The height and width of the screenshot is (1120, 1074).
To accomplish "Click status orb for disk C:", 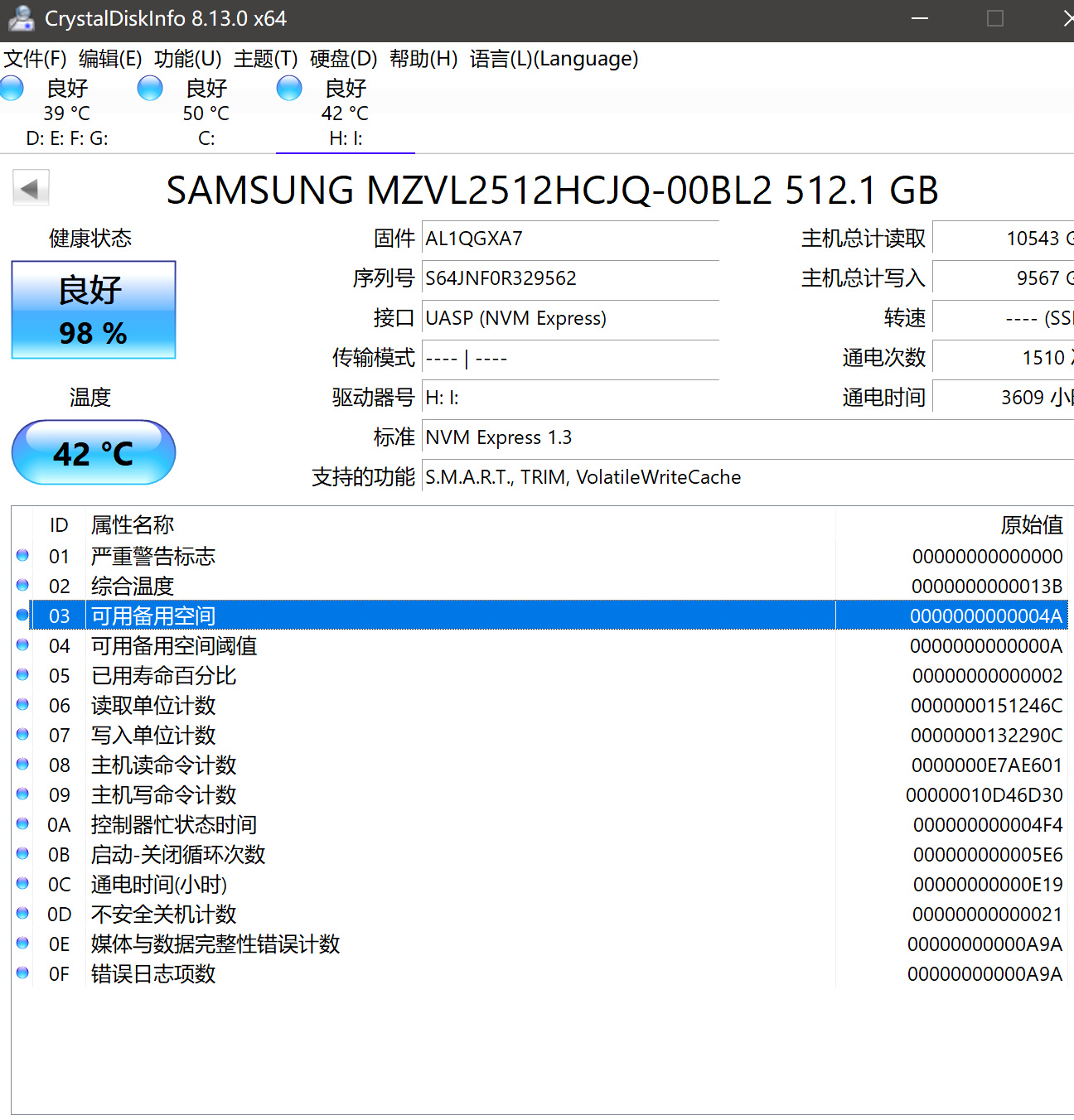I will coord(150,88).
